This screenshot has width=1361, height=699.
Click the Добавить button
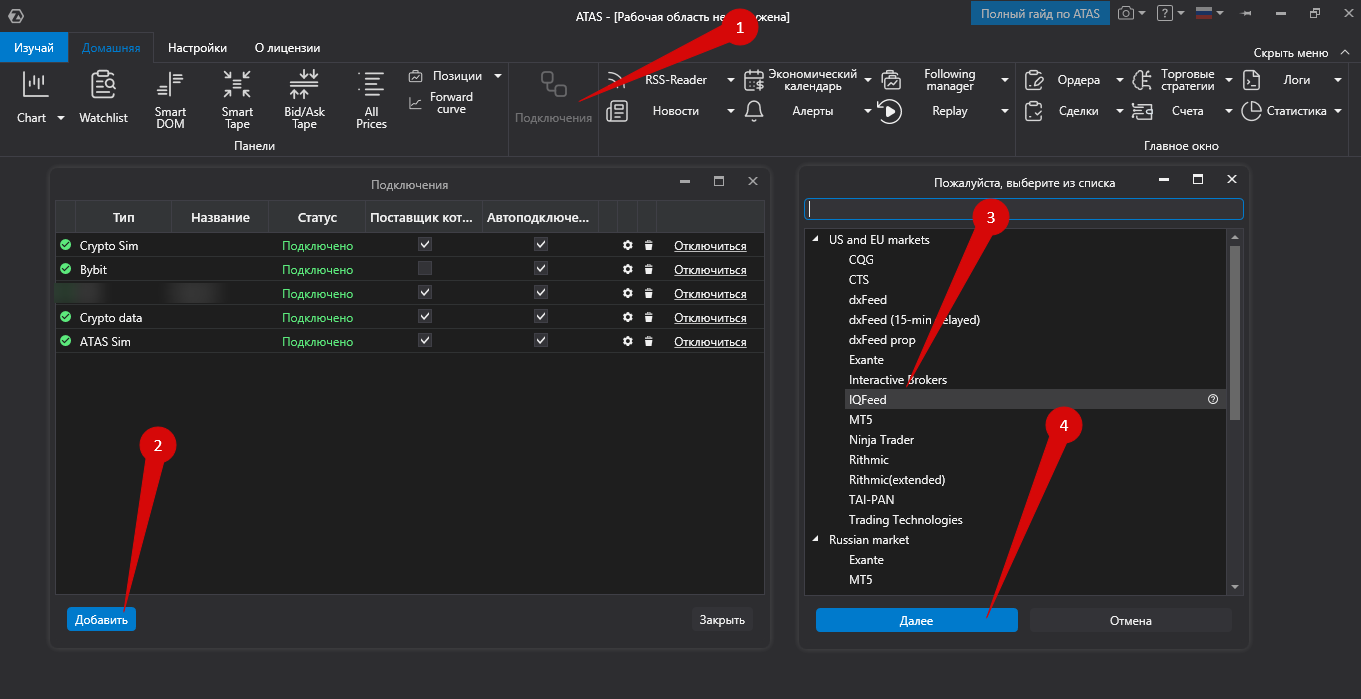click(x=101, y=620)
